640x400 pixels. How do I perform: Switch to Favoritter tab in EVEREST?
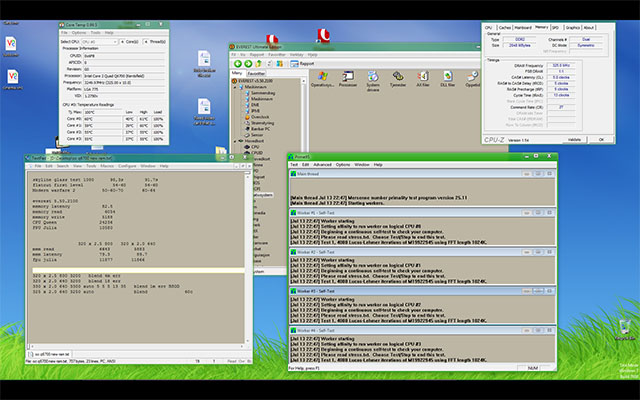coord(256,74)
